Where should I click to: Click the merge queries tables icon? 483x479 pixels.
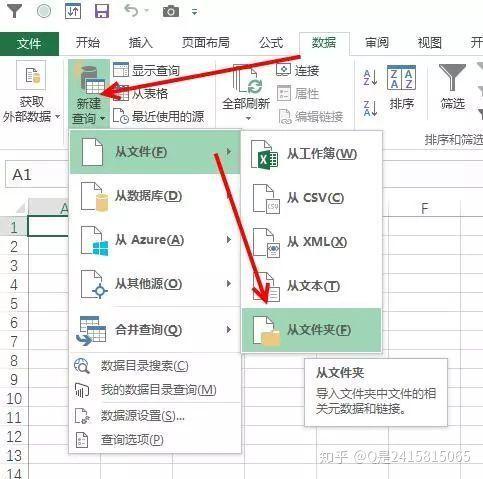pos(91,330)
